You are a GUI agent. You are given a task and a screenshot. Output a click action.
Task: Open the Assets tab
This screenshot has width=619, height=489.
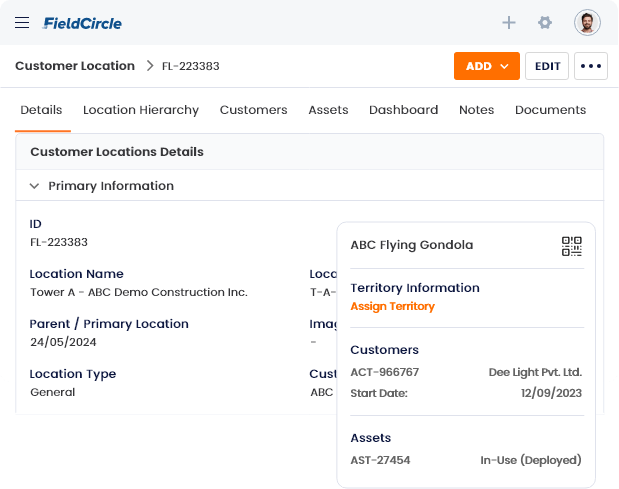pos(328,110)
